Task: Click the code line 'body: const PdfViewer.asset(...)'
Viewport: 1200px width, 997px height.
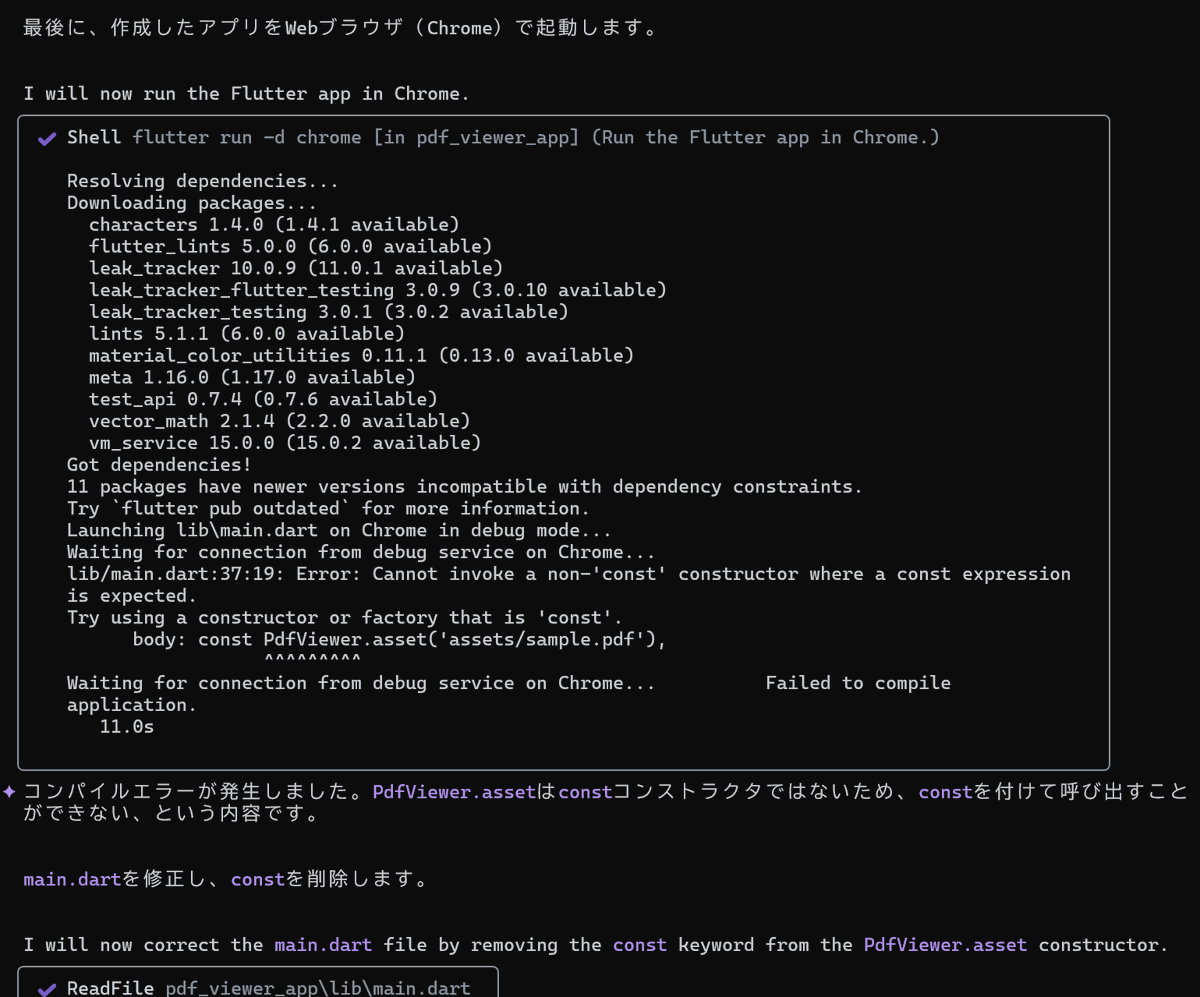Action: pos(399,640)
